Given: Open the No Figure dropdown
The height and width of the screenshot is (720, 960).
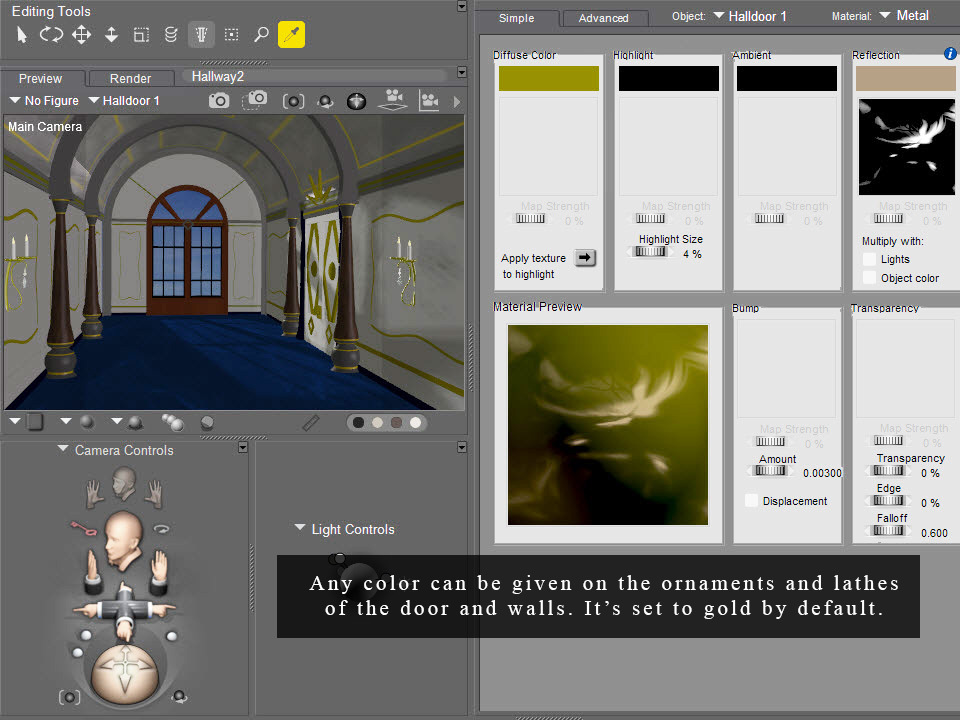Looking at the screenshot, I should (44, 100).
